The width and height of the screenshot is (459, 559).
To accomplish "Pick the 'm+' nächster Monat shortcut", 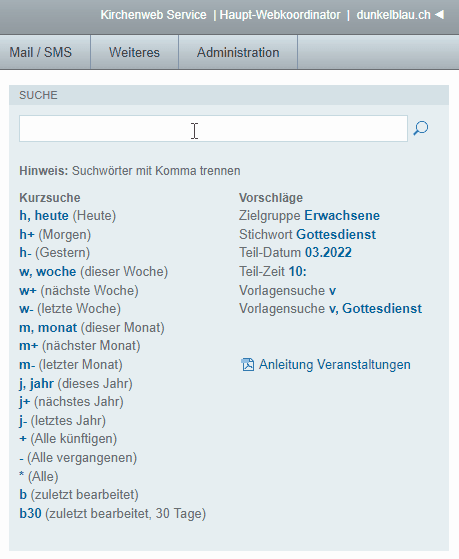I will (29, 346).
